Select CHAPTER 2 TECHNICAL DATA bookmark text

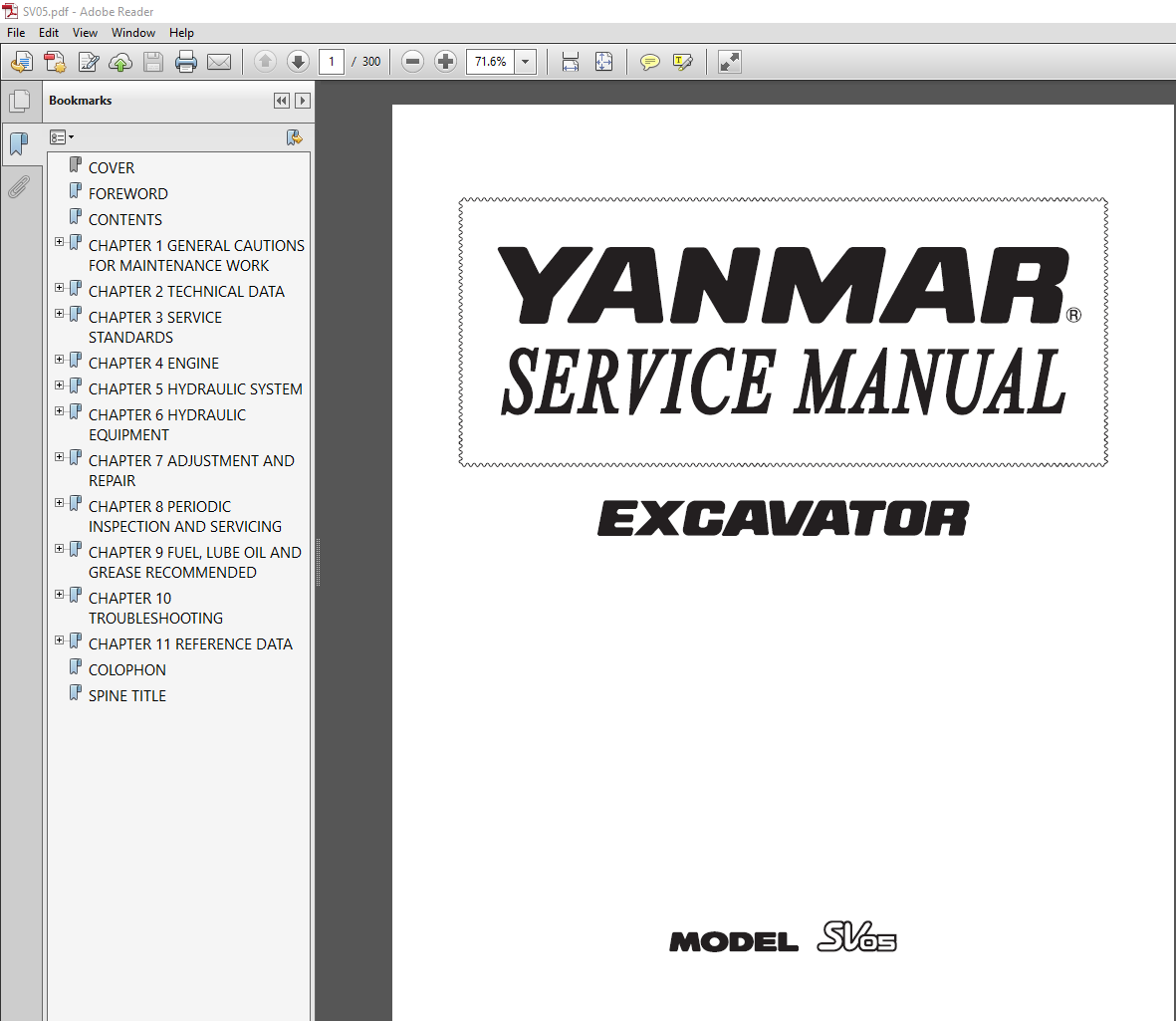pos(187,291)
